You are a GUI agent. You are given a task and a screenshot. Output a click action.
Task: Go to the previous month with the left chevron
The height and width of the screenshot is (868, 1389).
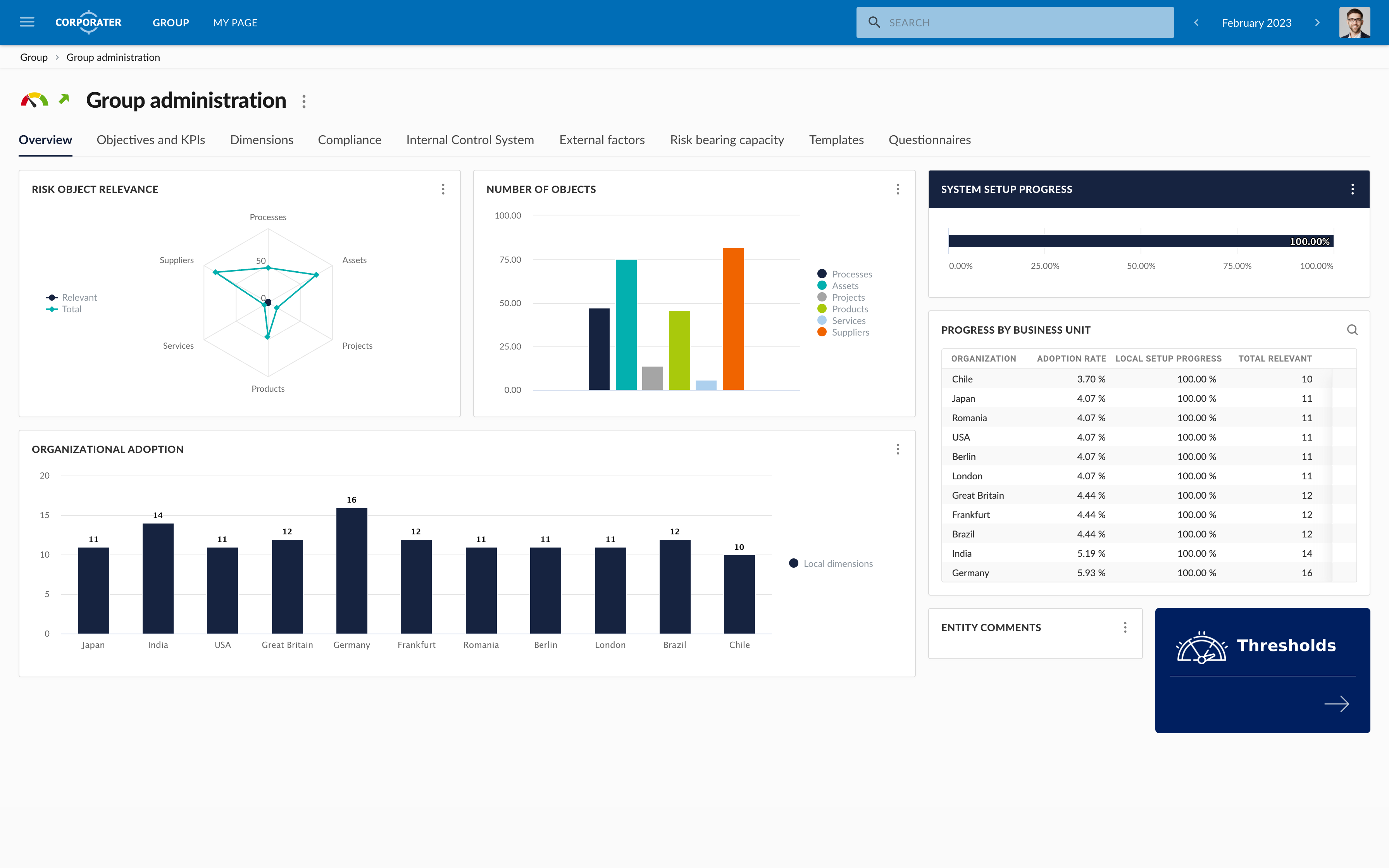point(1196,22)
